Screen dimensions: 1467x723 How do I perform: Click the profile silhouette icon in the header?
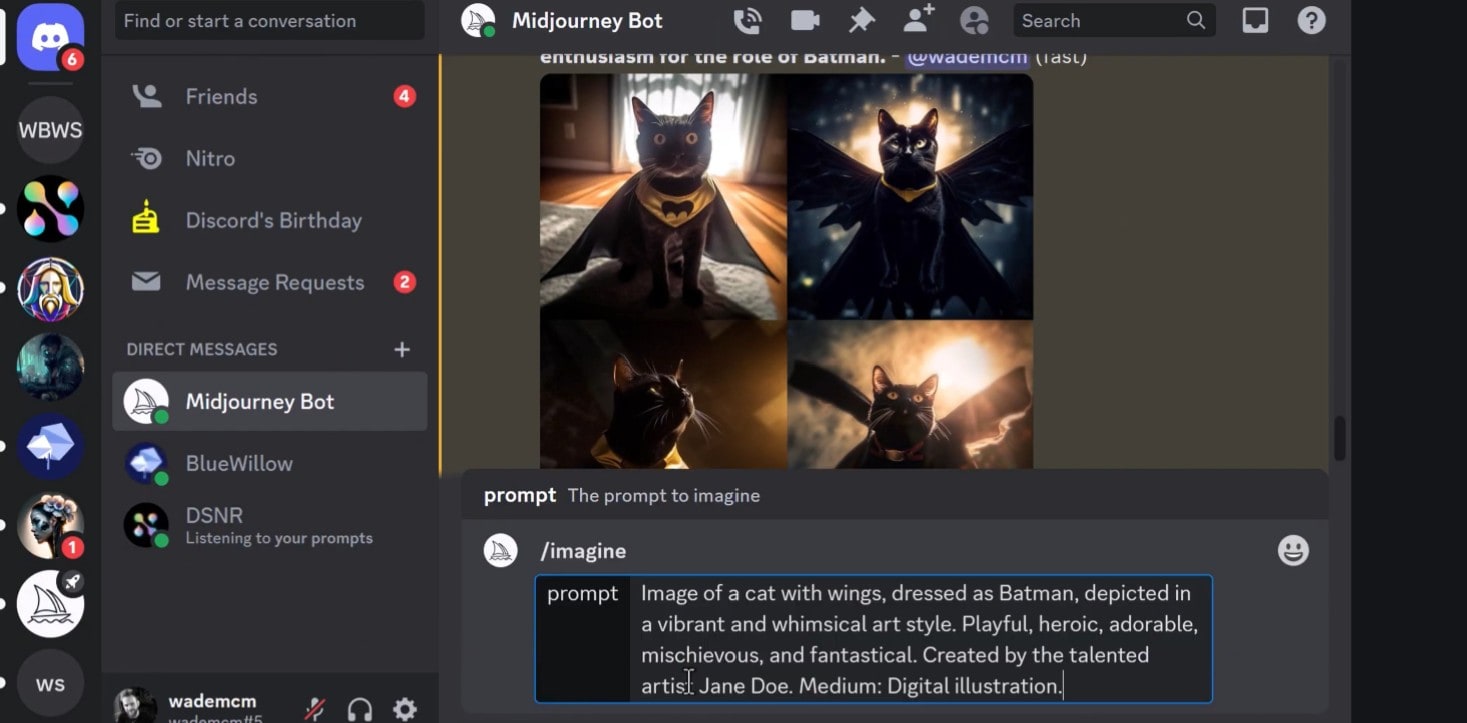[x=974, y=20]
